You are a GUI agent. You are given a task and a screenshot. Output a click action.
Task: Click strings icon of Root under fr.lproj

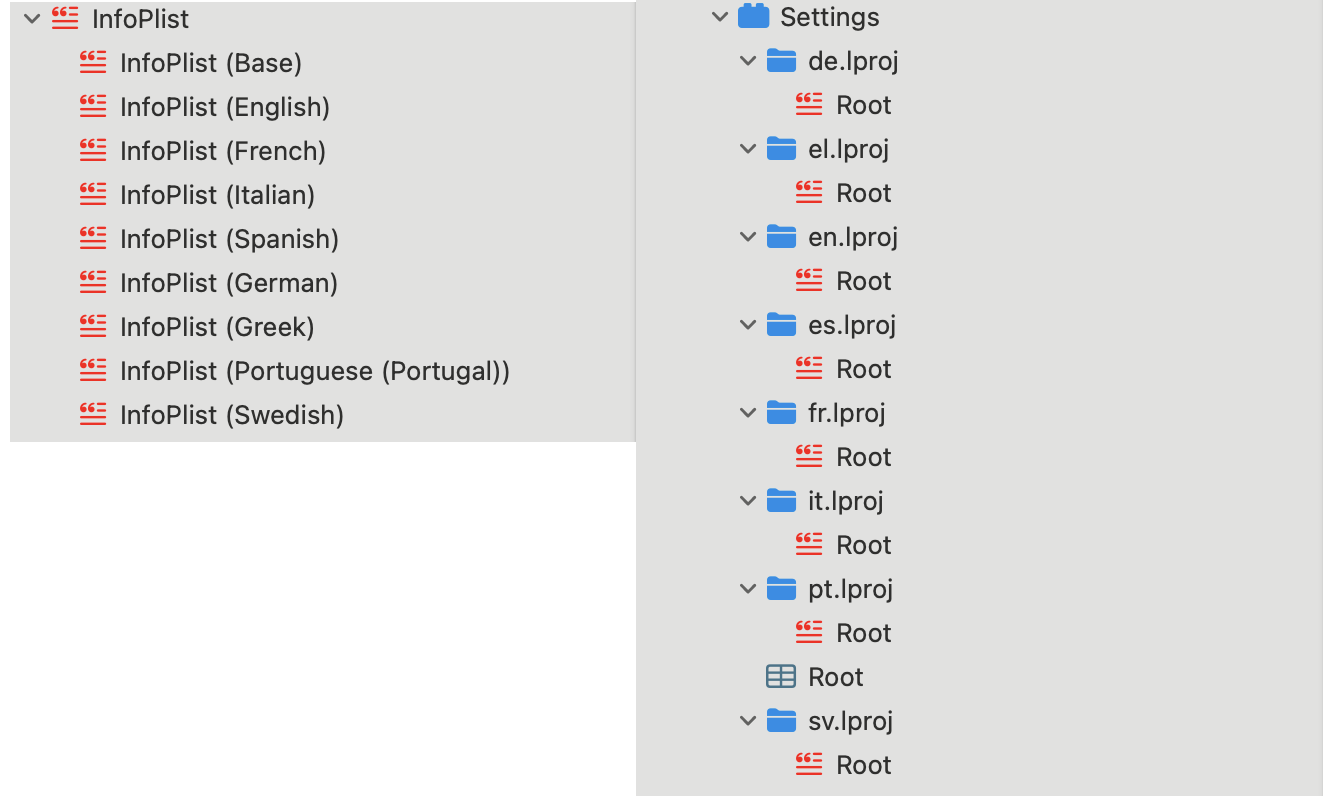(809, 457)
